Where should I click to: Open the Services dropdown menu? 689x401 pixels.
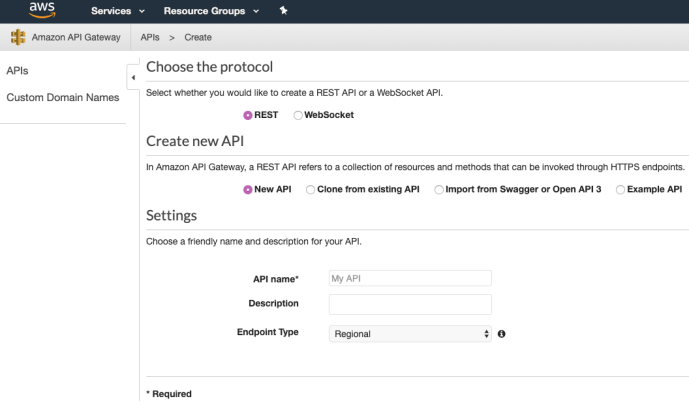pyautogui.click(x=118, y=11)
